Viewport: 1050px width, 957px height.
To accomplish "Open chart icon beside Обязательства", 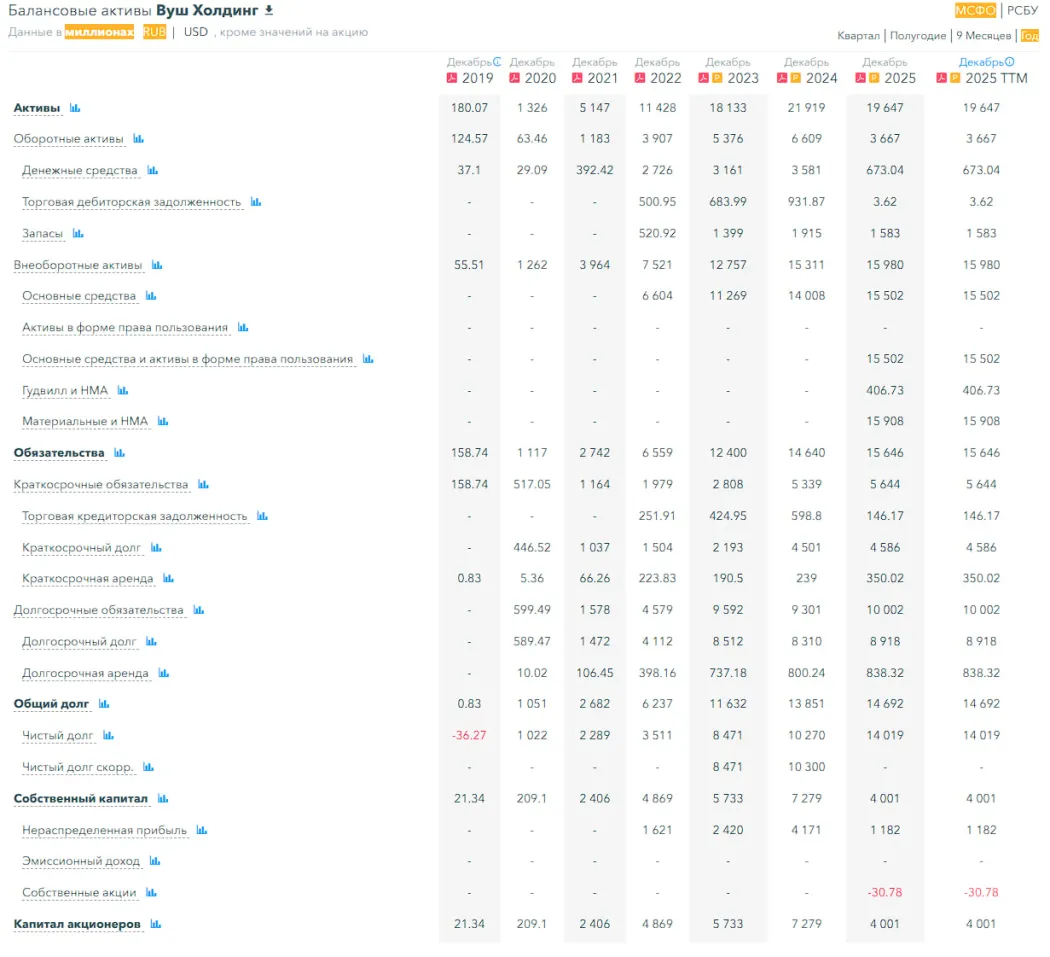I will [x=119, y=453].
